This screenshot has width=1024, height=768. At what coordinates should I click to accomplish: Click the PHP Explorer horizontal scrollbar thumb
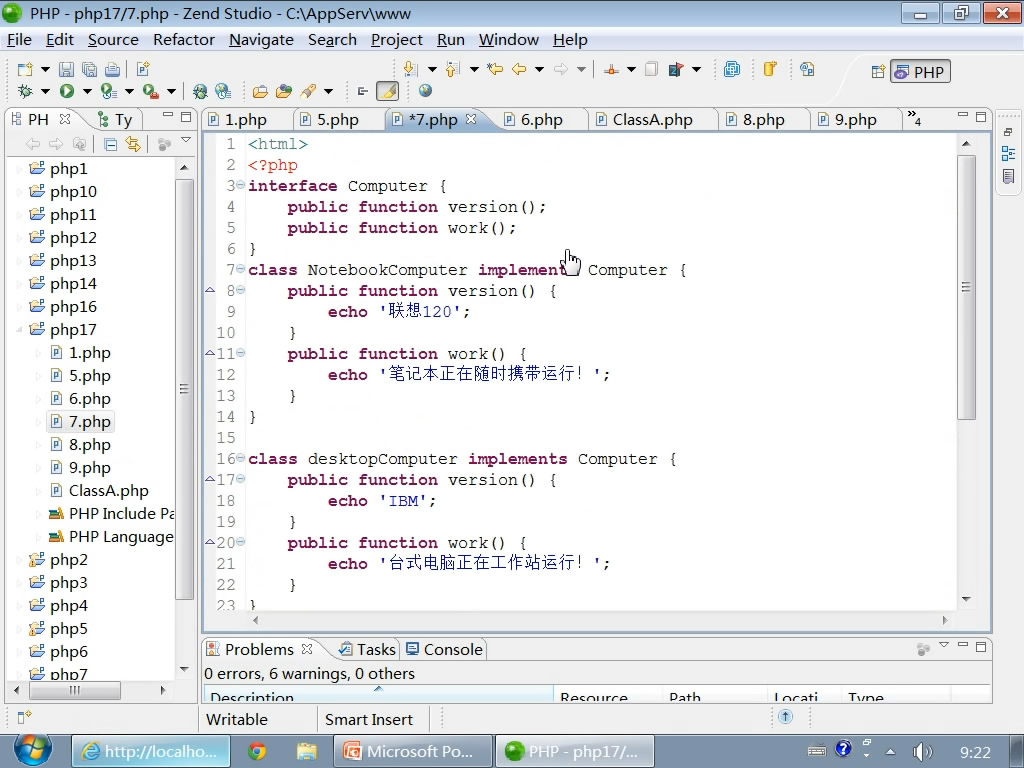click(74, 690)
